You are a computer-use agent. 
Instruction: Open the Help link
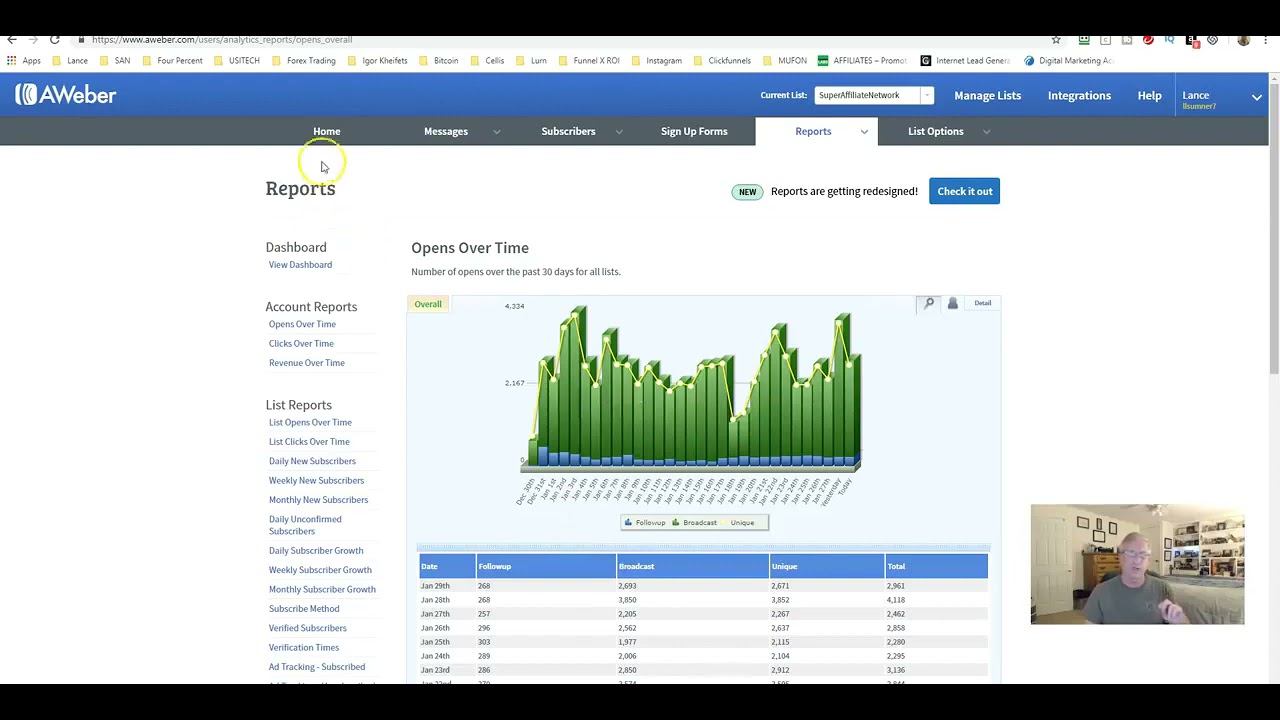1149,95
